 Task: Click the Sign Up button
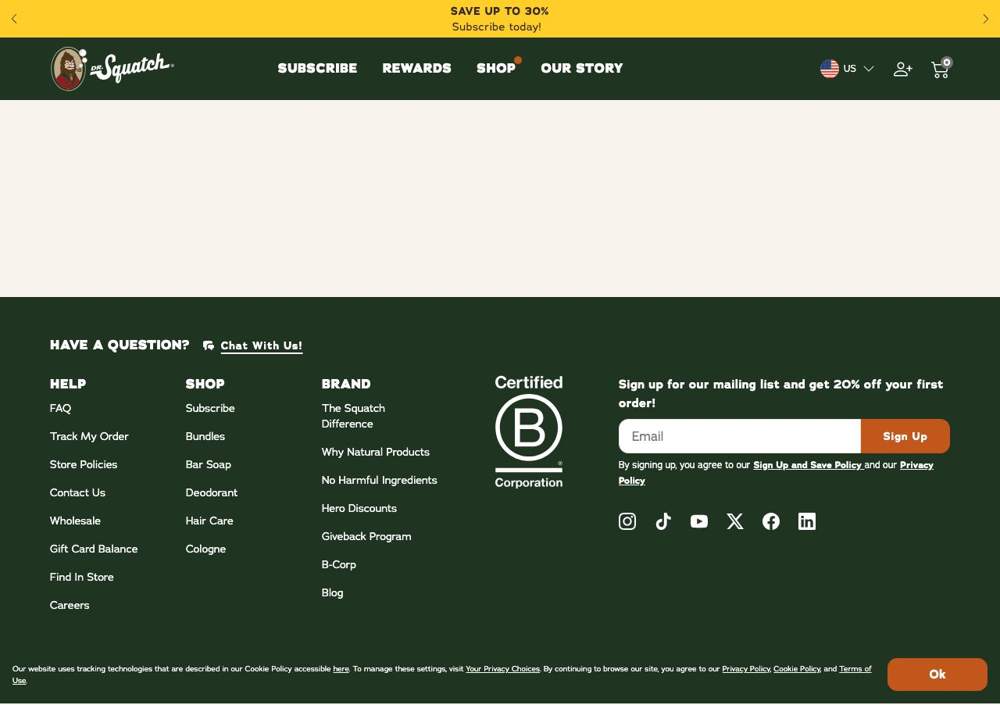click(905, 436)
